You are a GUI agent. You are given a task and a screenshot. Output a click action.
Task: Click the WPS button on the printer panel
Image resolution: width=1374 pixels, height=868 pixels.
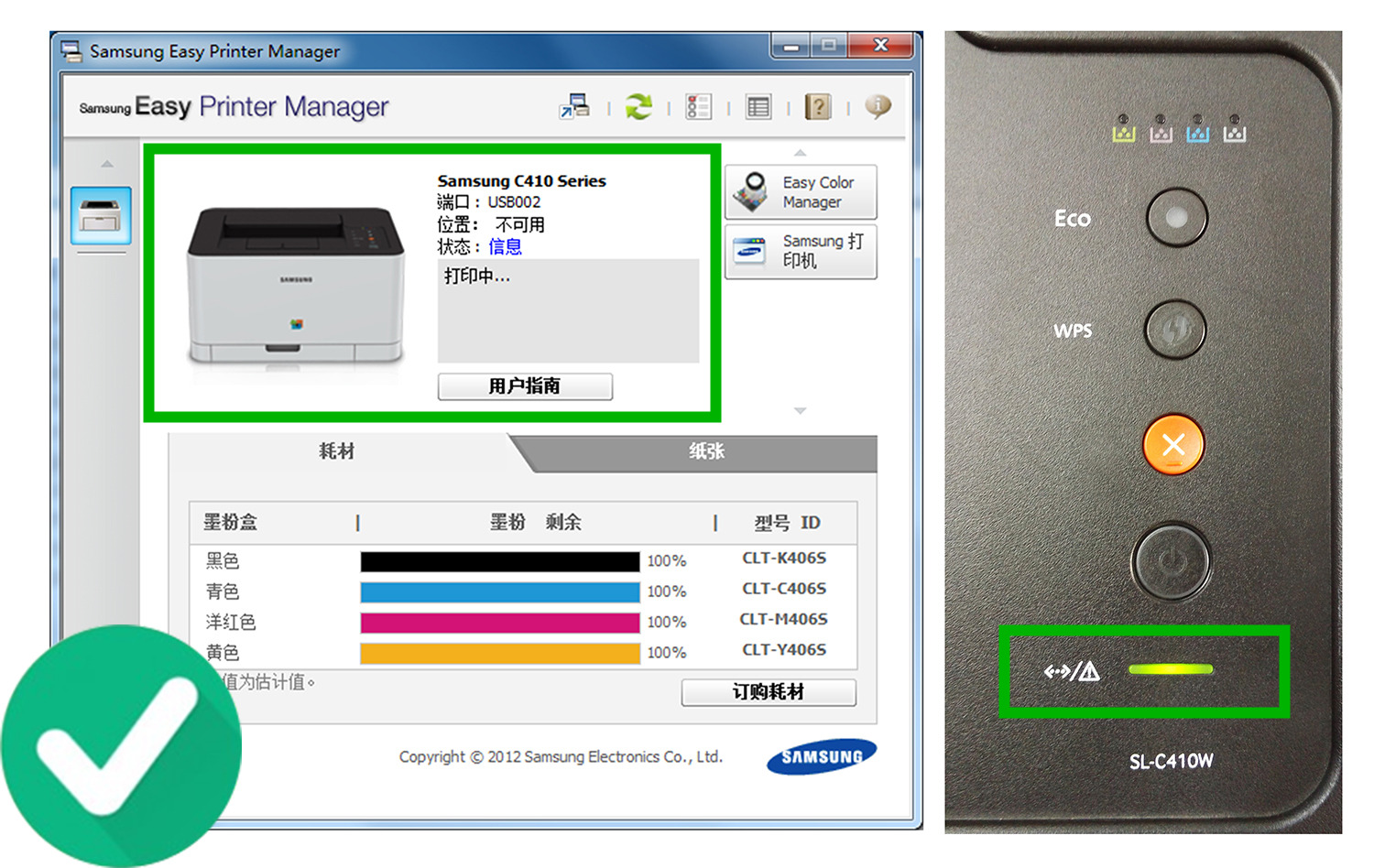point(1175,330)
